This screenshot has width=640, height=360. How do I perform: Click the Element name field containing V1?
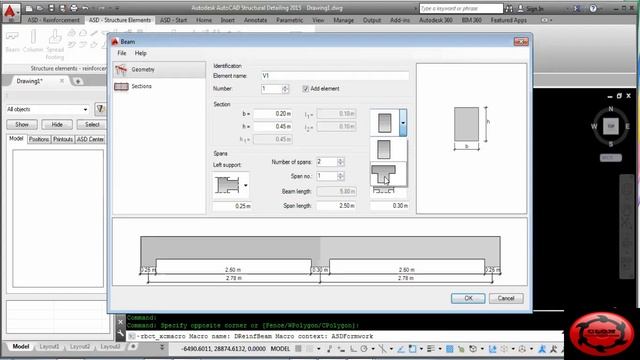pos(335,76)
